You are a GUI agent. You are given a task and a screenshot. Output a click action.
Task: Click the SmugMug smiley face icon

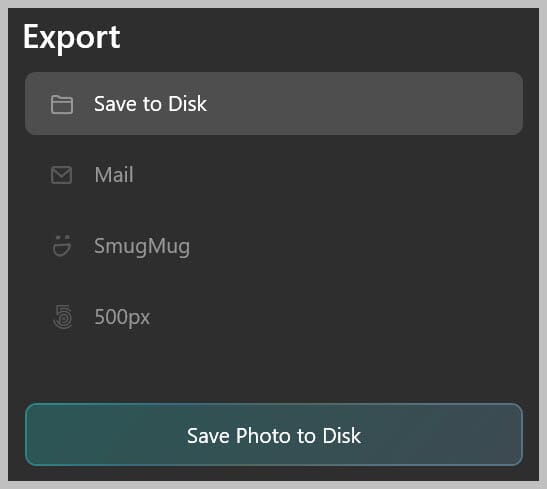click(x=62, y=246)
